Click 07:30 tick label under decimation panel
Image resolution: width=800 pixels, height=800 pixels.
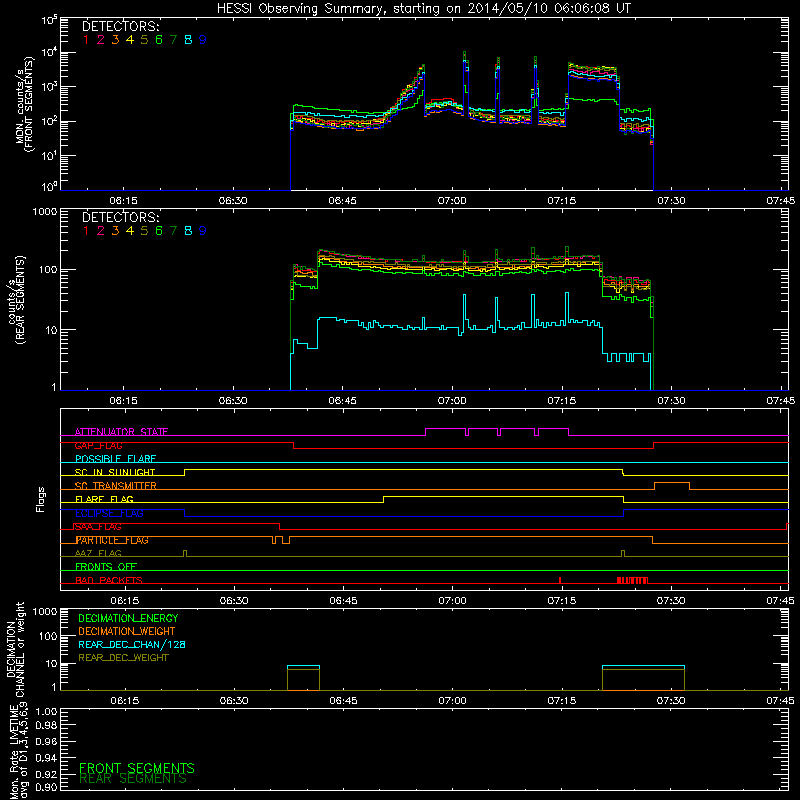point(671,701)
